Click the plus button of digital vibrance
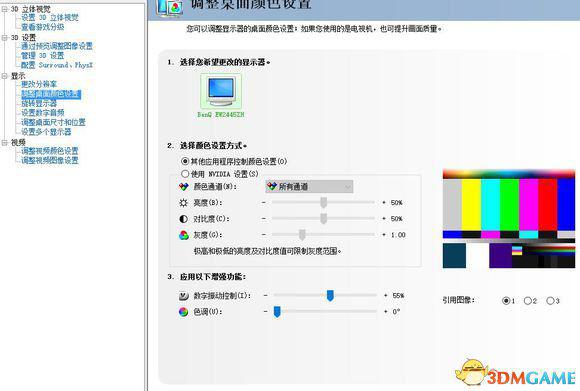The image size is (580, 391). [x=385, y=296]
